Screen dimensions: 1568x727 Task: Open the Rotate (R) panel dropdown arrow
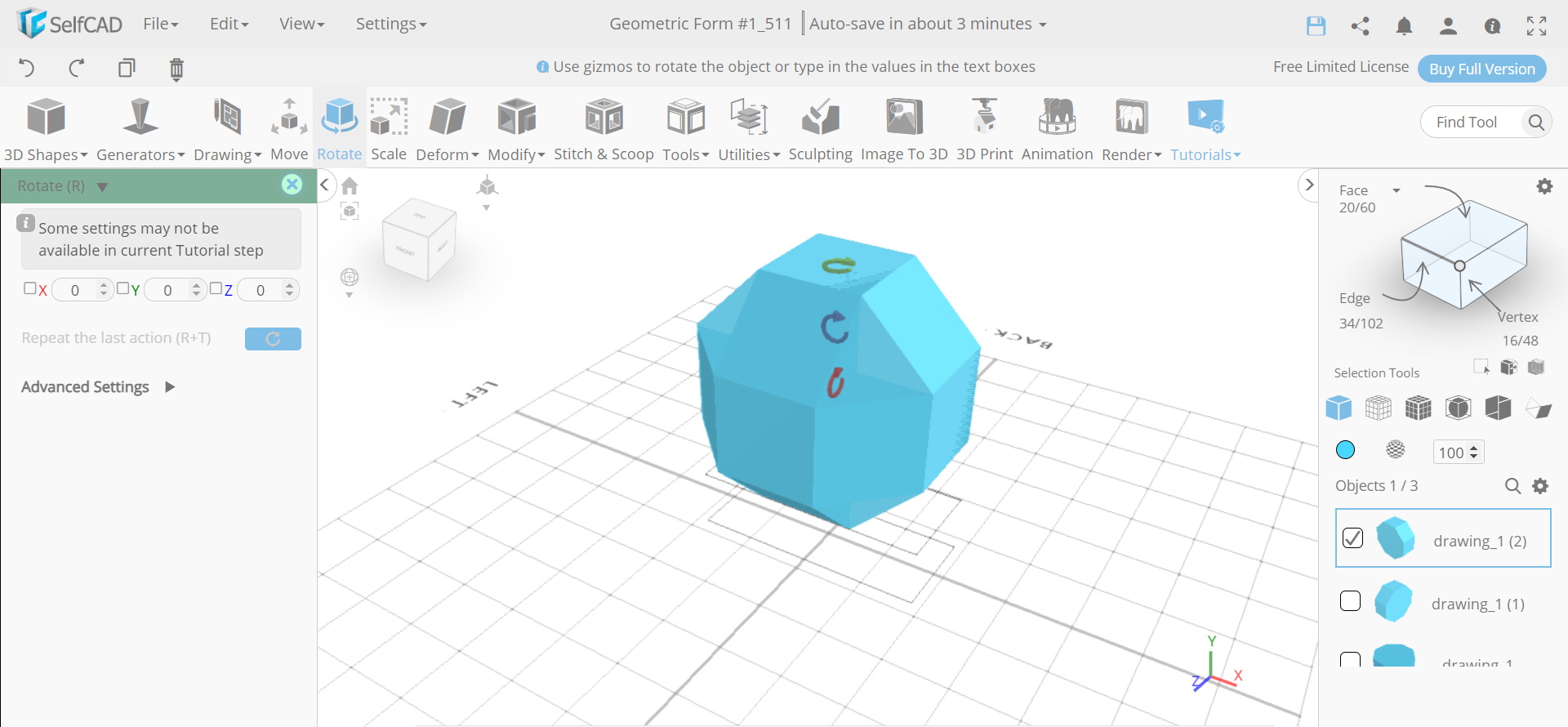[102, 187]
